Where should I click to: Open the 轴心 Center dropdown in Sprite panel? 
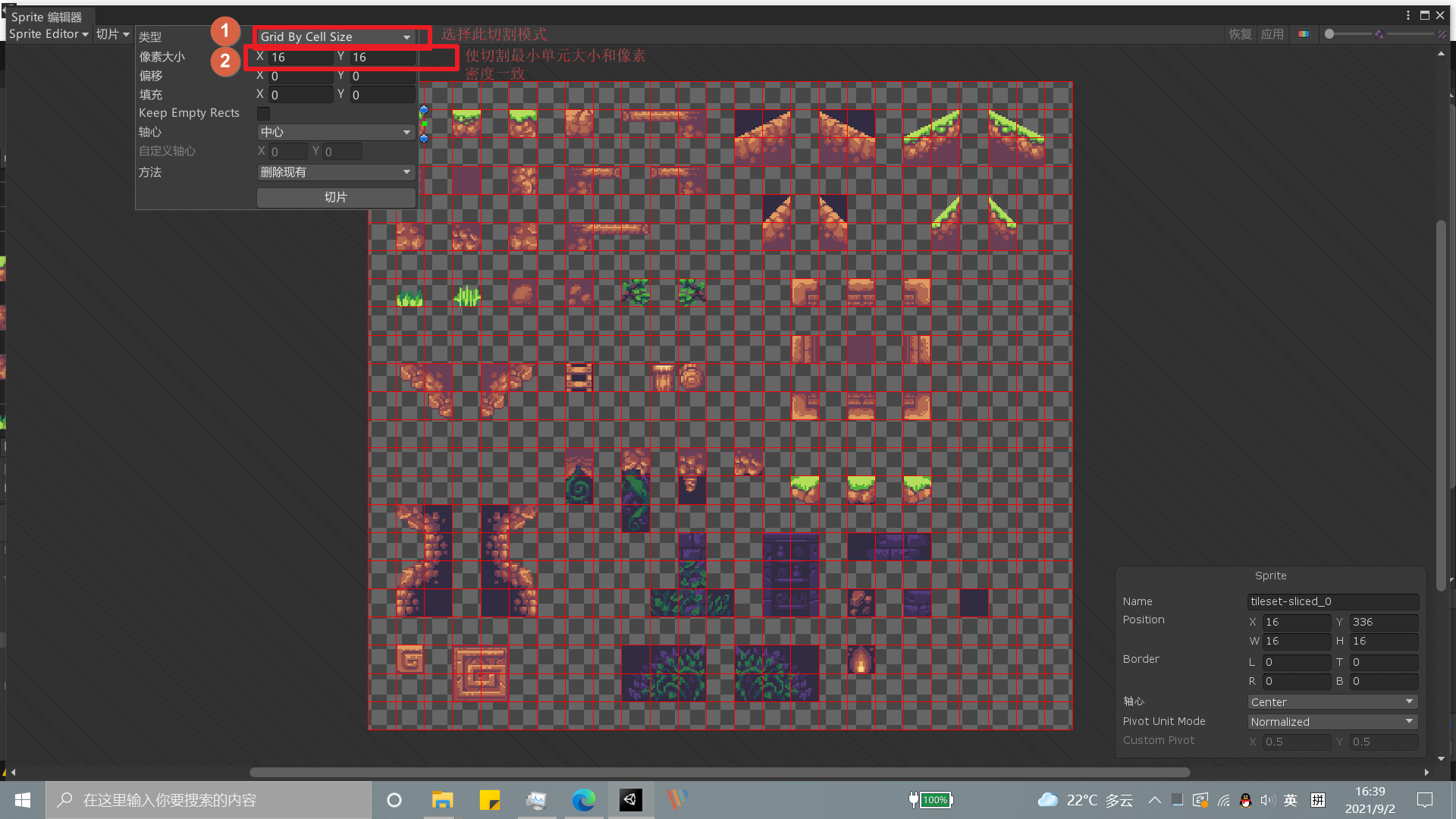1332,702
